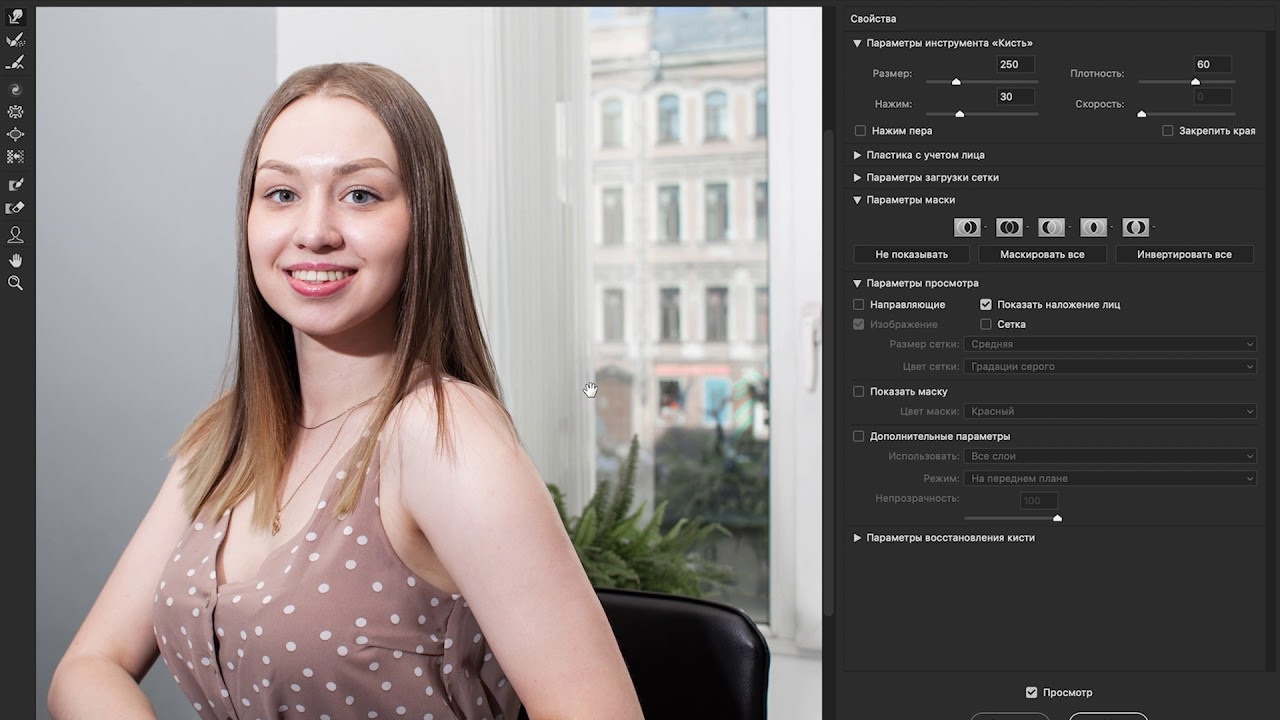Select the Bloat tool

click(15, 134)
